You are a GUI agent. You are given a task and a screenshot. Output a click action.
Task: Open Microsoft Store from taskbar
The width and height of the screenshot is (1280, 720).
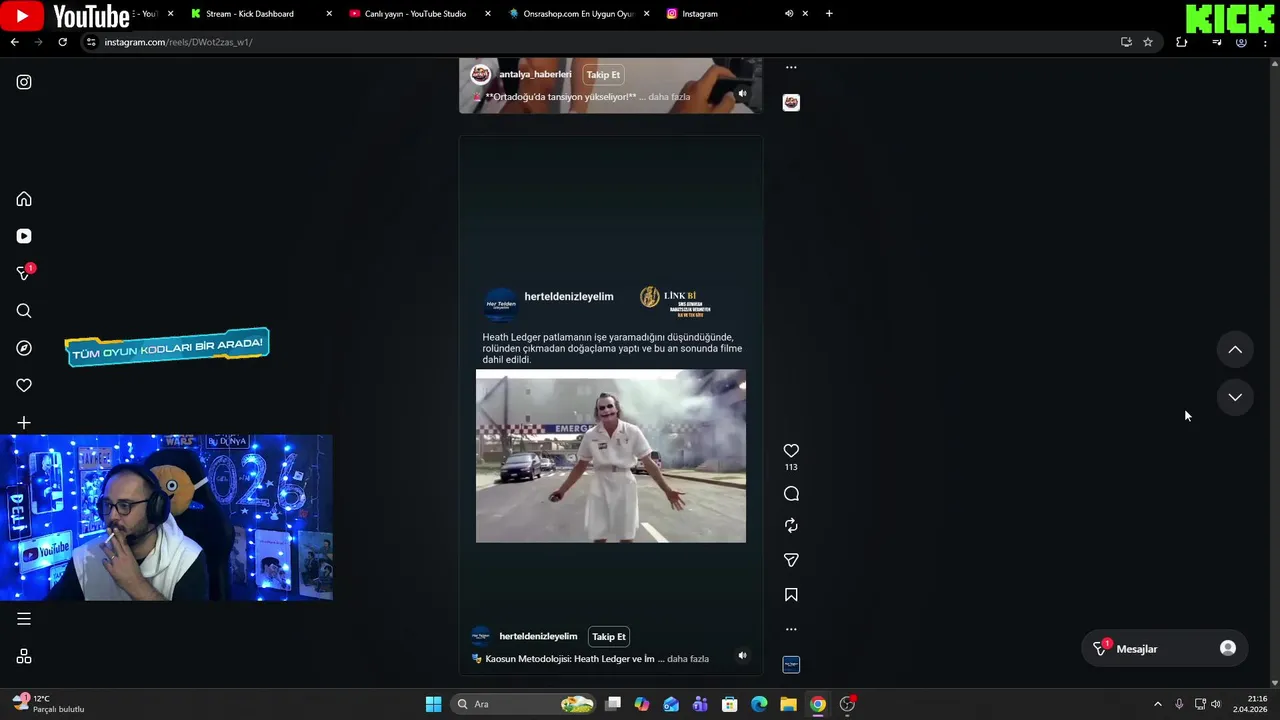[x=730, y=704]
